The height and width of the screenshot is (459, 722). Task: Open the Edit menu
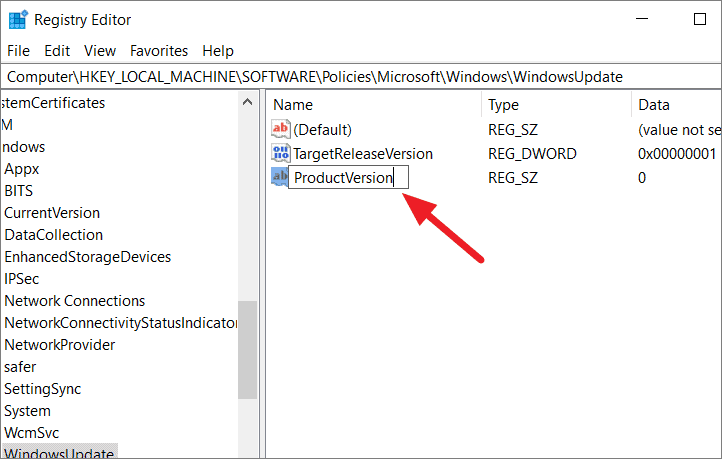57,51
